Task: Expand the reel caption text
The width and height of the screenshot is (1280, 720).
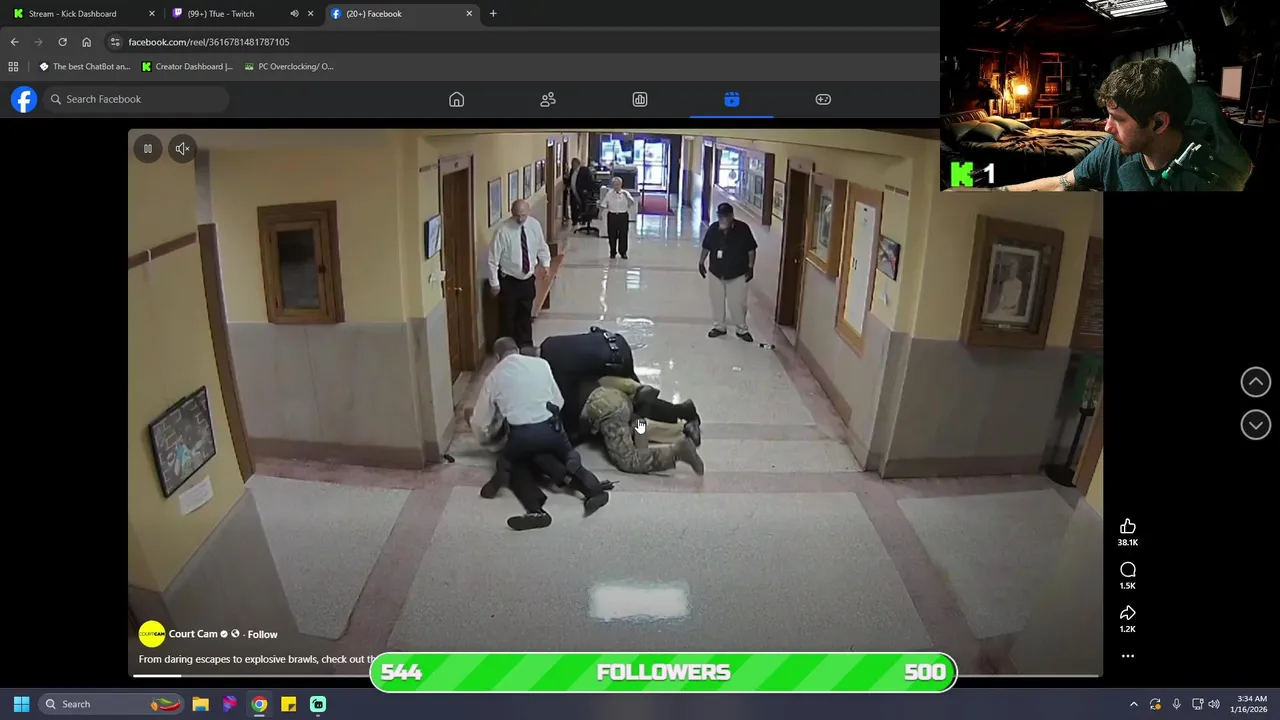Action: click(x=257, y=659)
